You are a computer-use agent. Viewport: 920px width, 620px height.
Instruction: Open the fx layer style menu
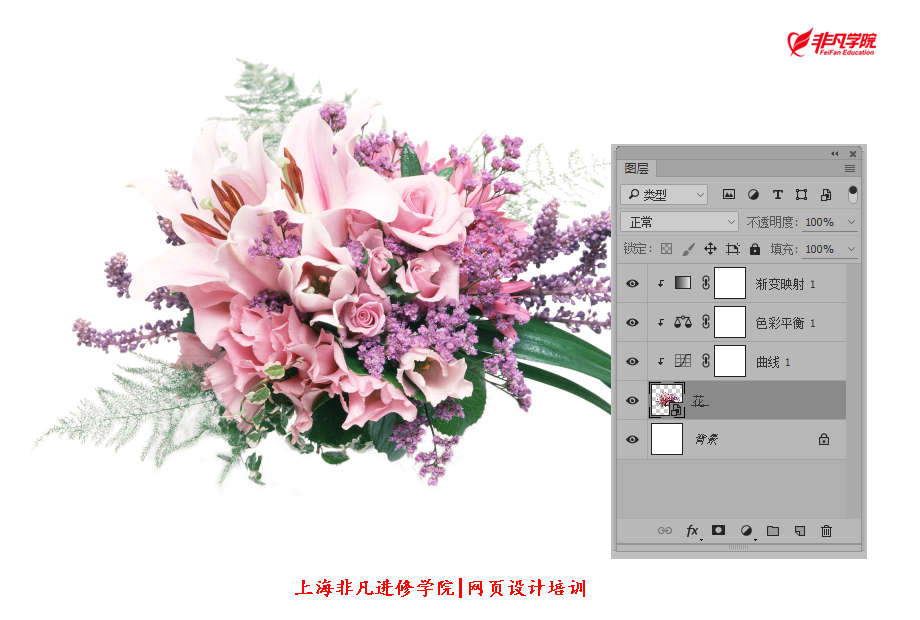[692, 530]
